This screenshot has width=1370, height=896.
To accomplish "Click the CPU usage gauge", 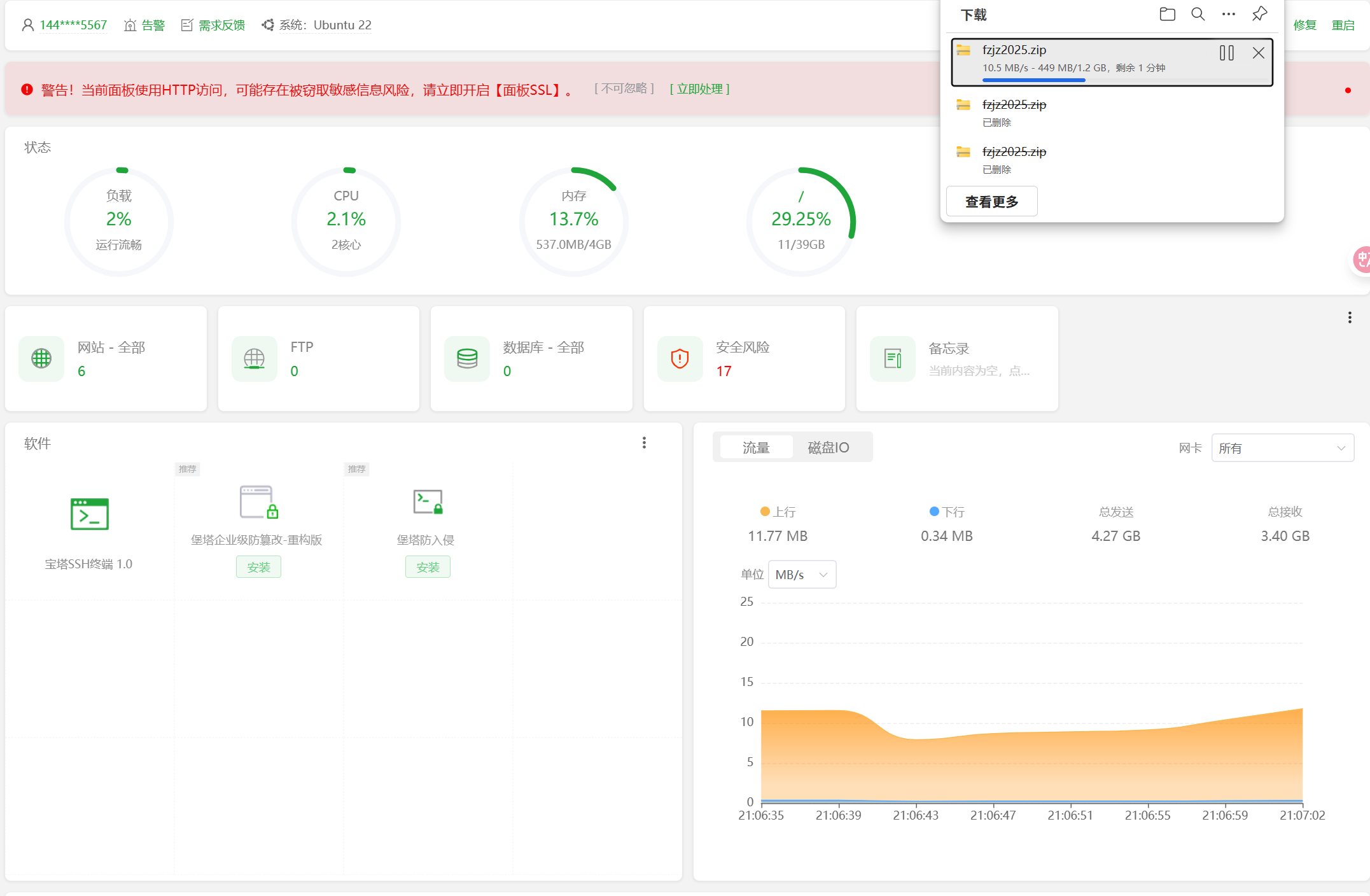I will coord(346,221).
